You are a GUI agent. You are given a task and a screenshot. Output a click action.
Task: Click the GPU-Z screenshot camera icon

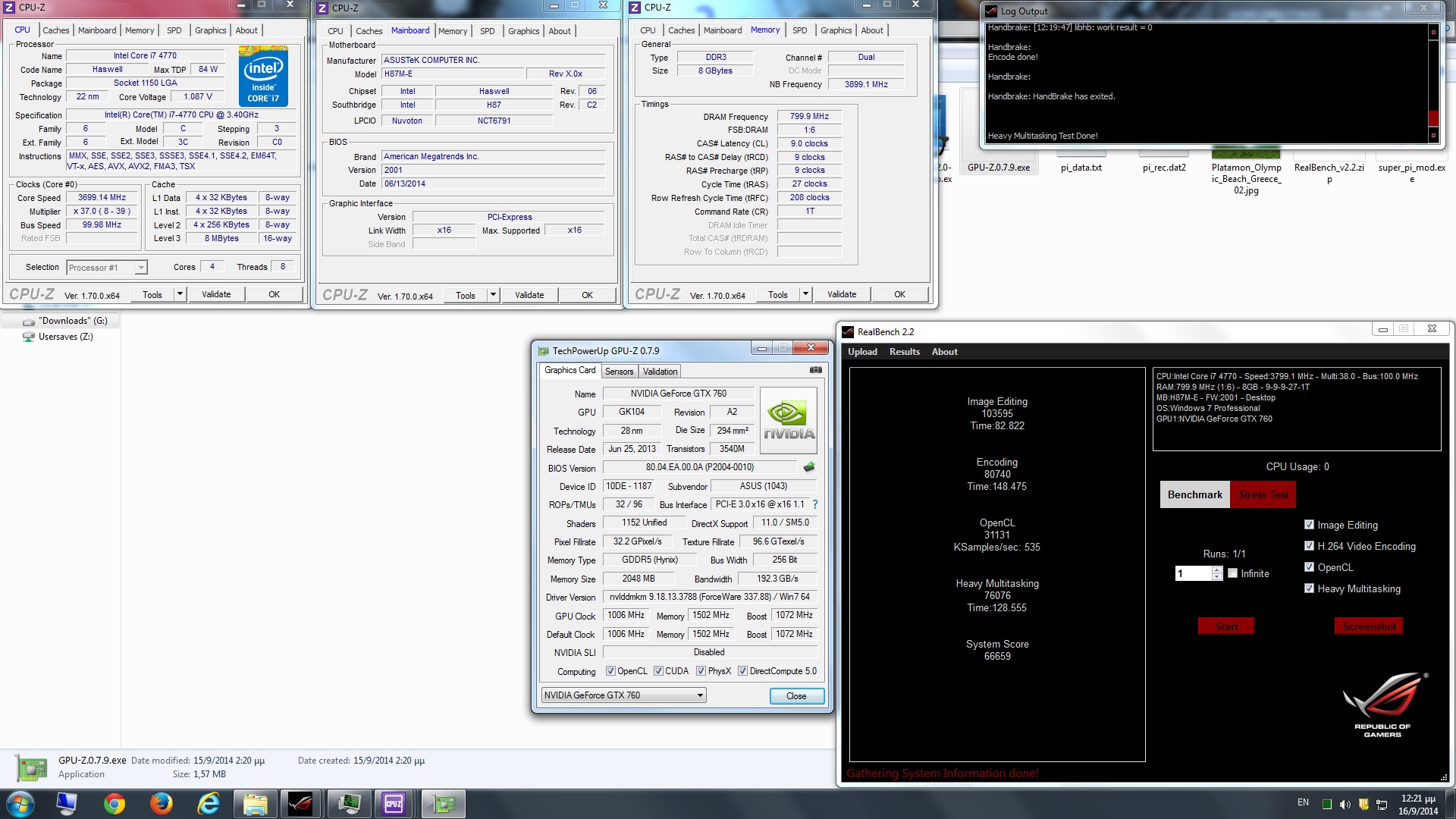(815, 370)
